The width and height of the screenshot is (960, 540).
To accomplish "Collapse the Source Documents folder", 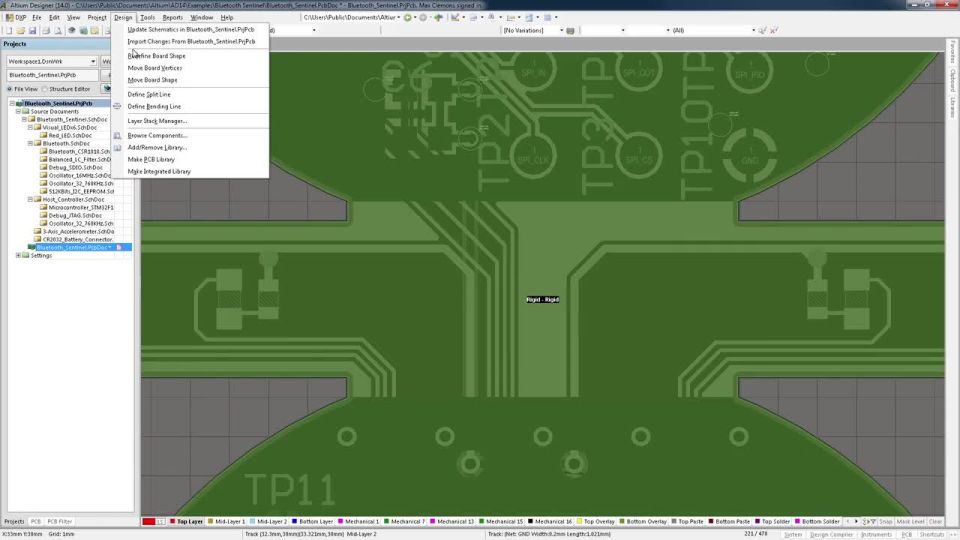I will coord(18,111).
